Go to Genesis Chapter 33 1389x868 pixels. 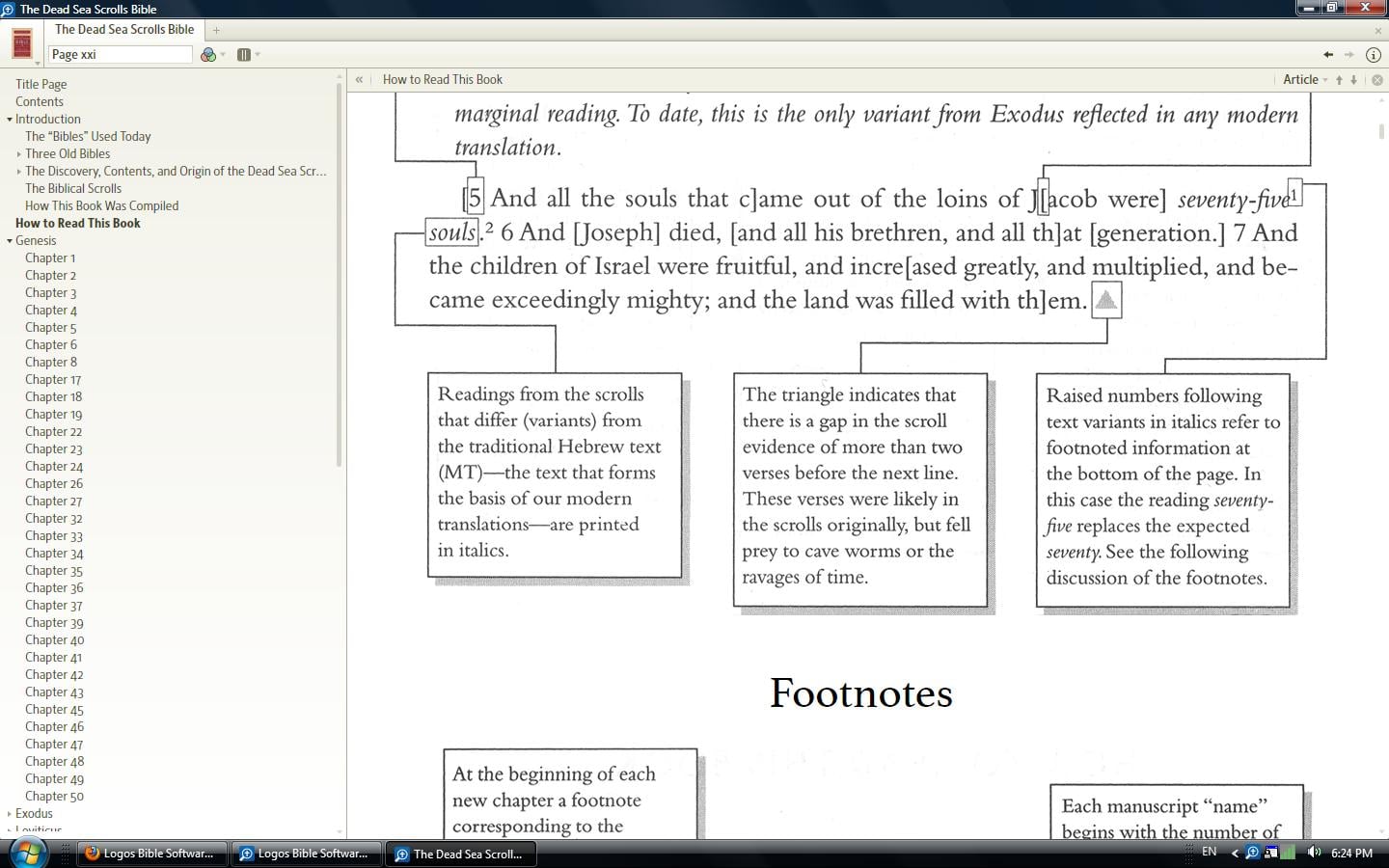tap(54, 536)
